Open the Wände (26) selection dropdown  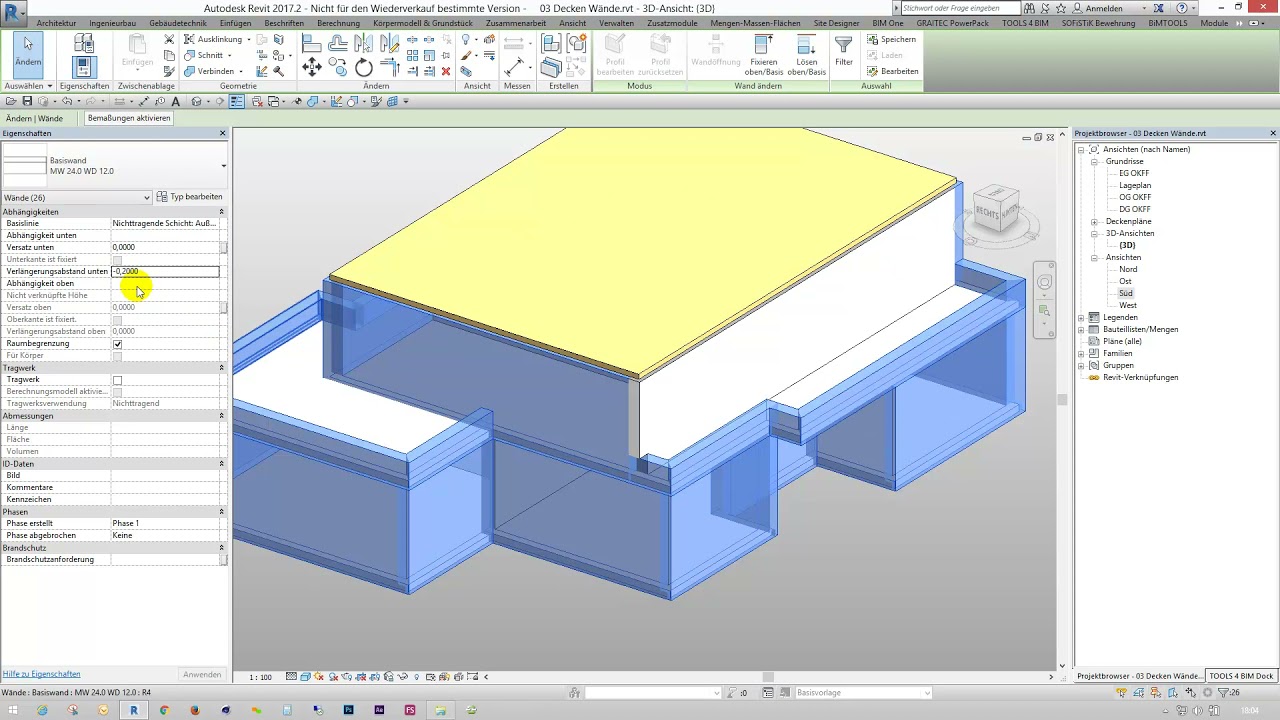[x=77, y=198]
